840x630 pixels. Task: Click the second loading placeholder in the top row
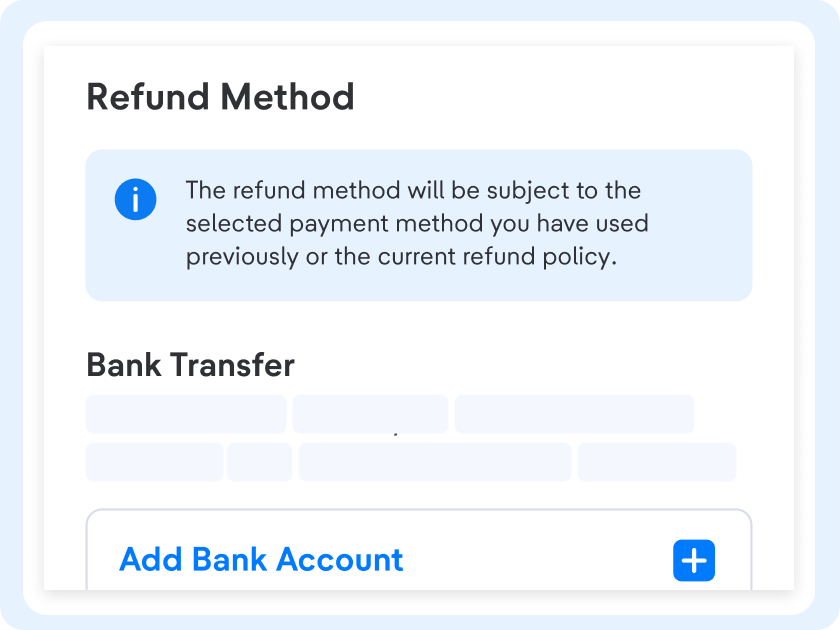pyautogui.click(x=370, y=413)
